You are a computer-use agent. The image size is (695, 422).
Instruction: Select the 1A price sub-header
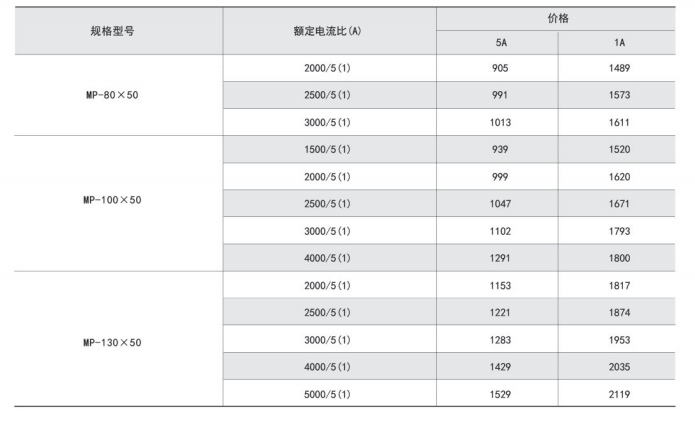619,43
